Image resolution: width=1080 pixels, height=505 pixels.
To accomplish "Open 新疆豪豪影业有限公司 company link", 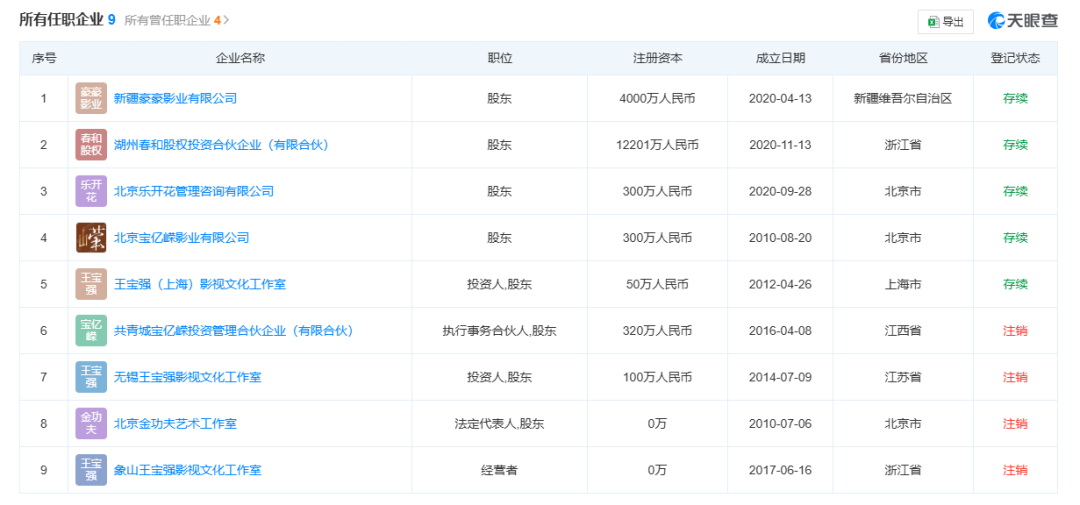I will tap(175, 99).
